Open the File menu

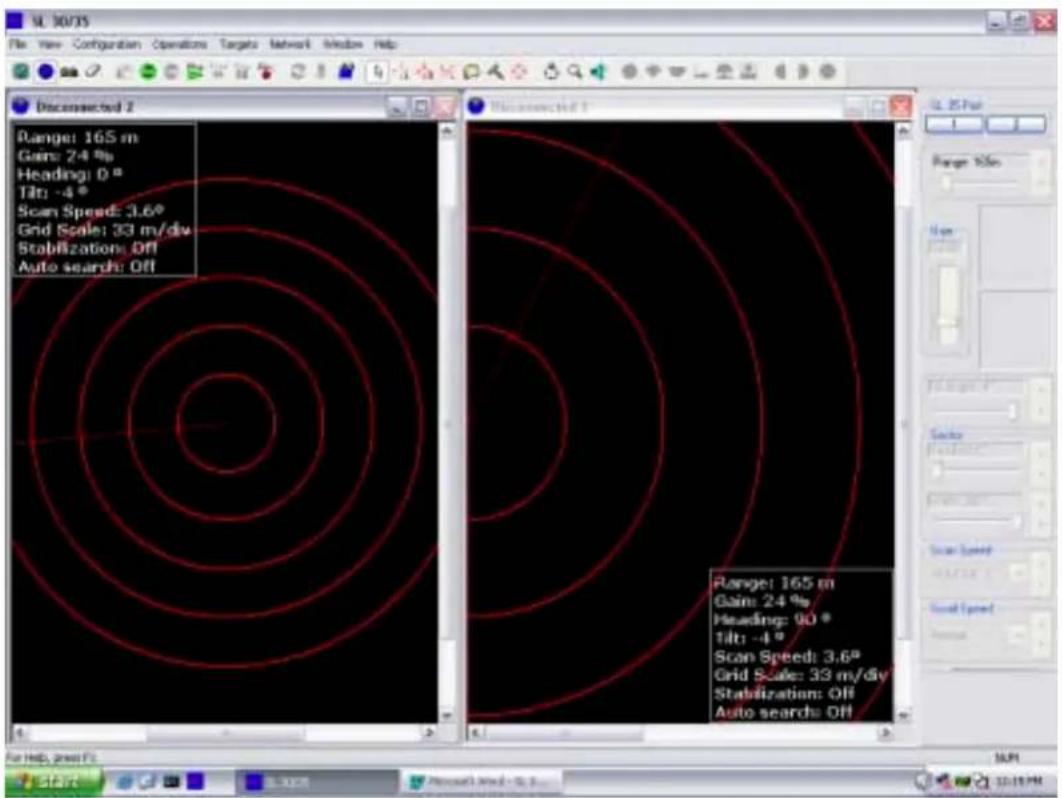pyautogui.click(x=18, y=44)
